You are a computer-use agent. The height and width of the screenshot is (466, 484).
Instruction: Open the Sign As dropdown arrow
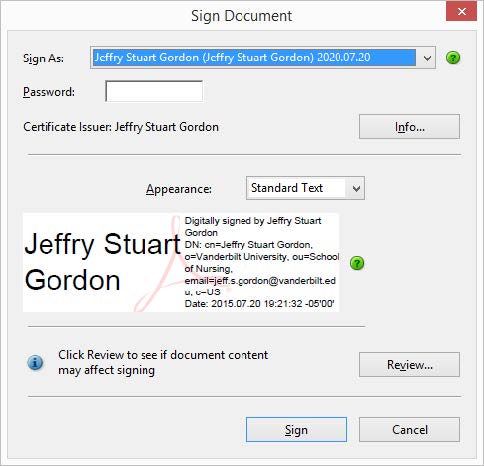click(x=427, y=58)
